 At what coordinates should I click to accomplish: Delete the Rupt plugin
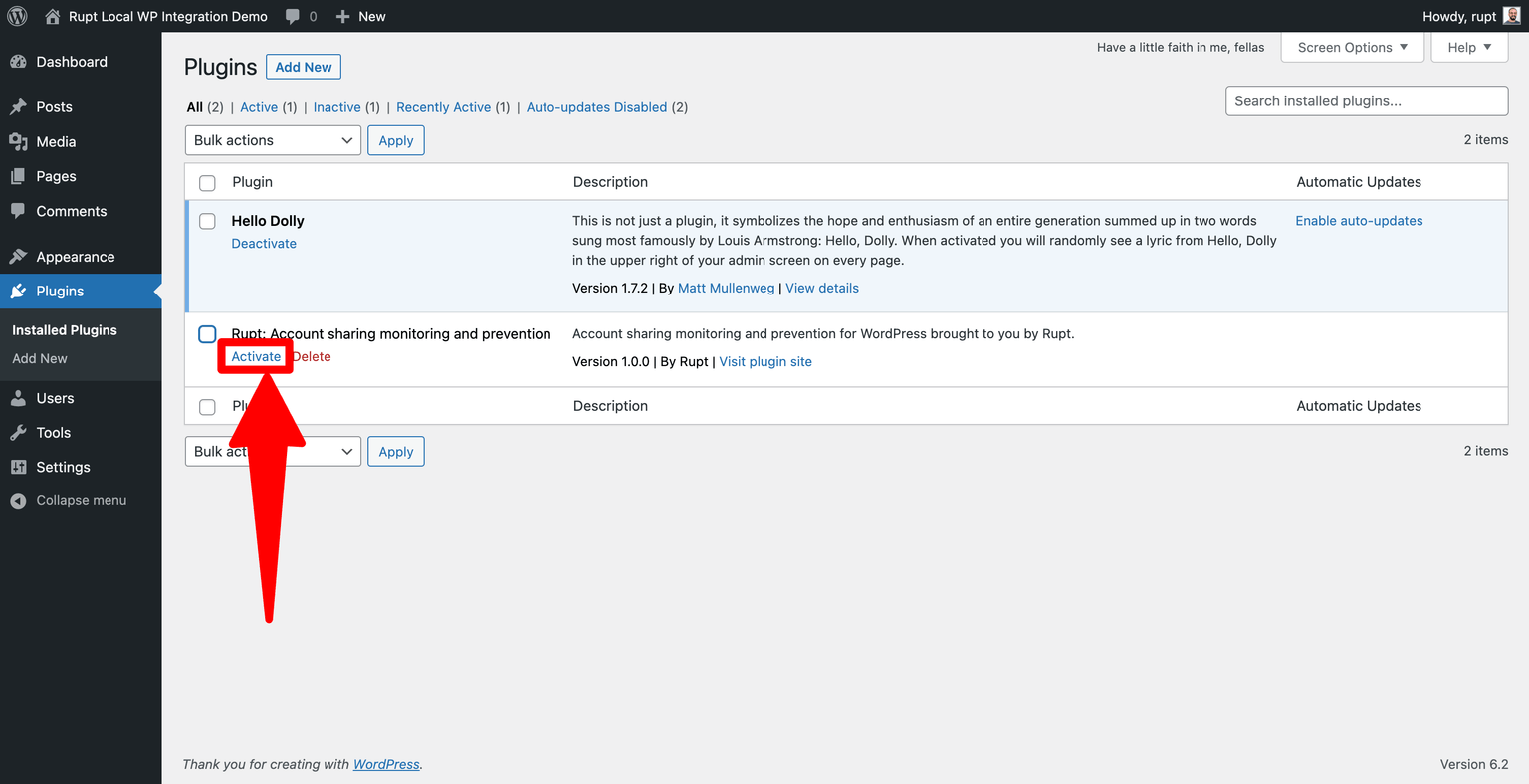pos(312,356)
